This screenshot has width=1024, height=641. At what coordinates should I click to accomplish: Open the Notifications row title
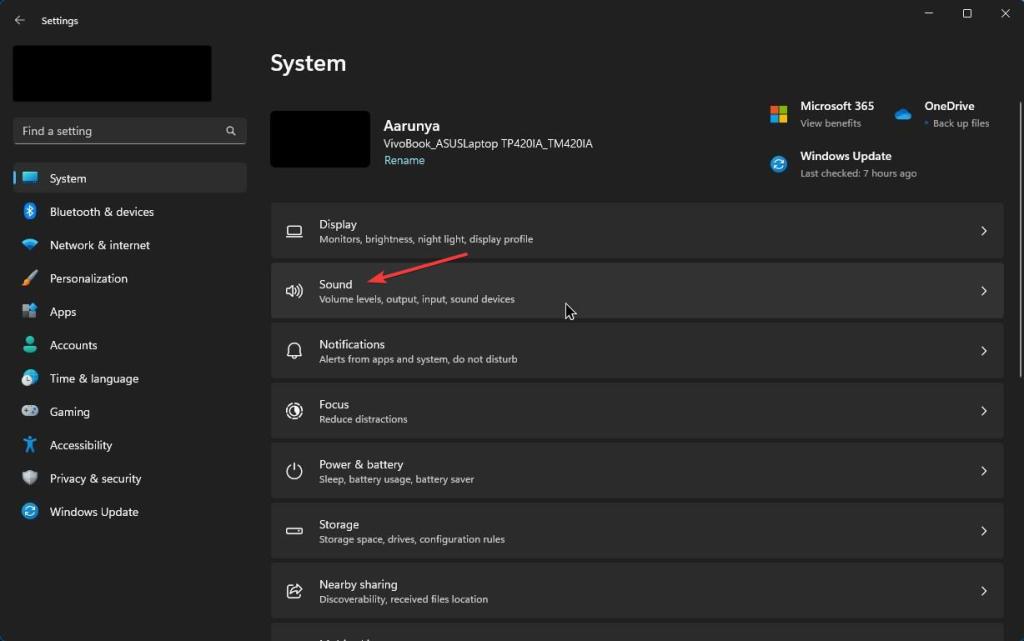(352, 344)
